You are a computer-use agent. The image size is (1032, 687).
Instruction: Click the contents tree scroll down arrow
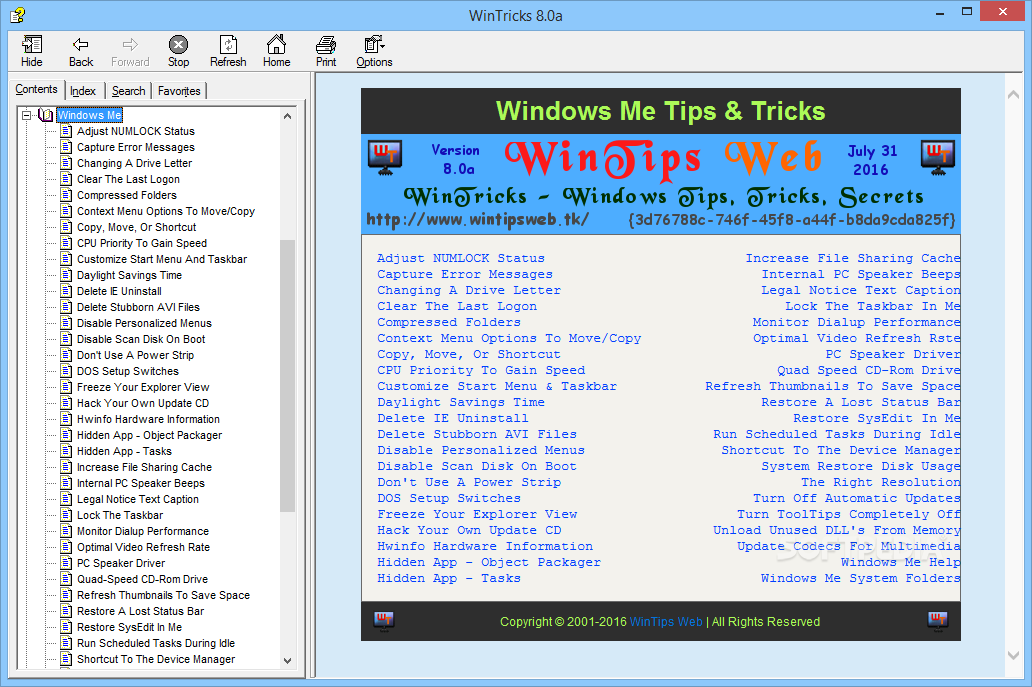287,661
